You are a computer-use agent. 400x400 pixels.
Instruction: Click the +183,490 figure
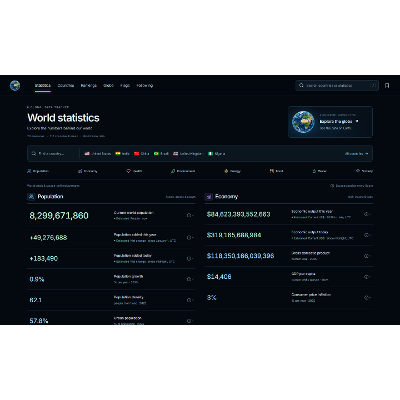44,259
